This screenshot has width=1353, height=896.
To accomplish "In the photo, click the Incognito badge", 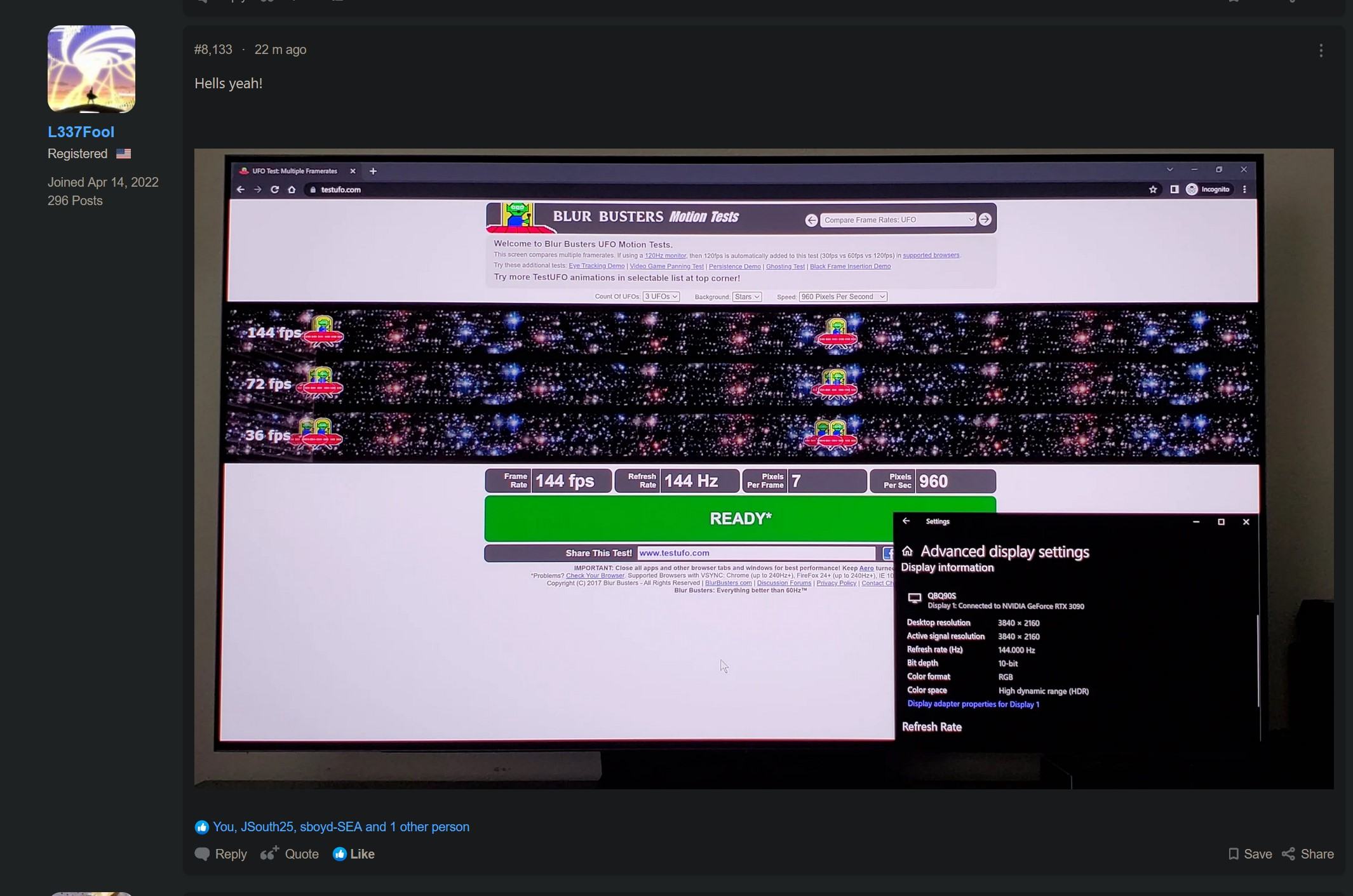I will [1208, 189].
